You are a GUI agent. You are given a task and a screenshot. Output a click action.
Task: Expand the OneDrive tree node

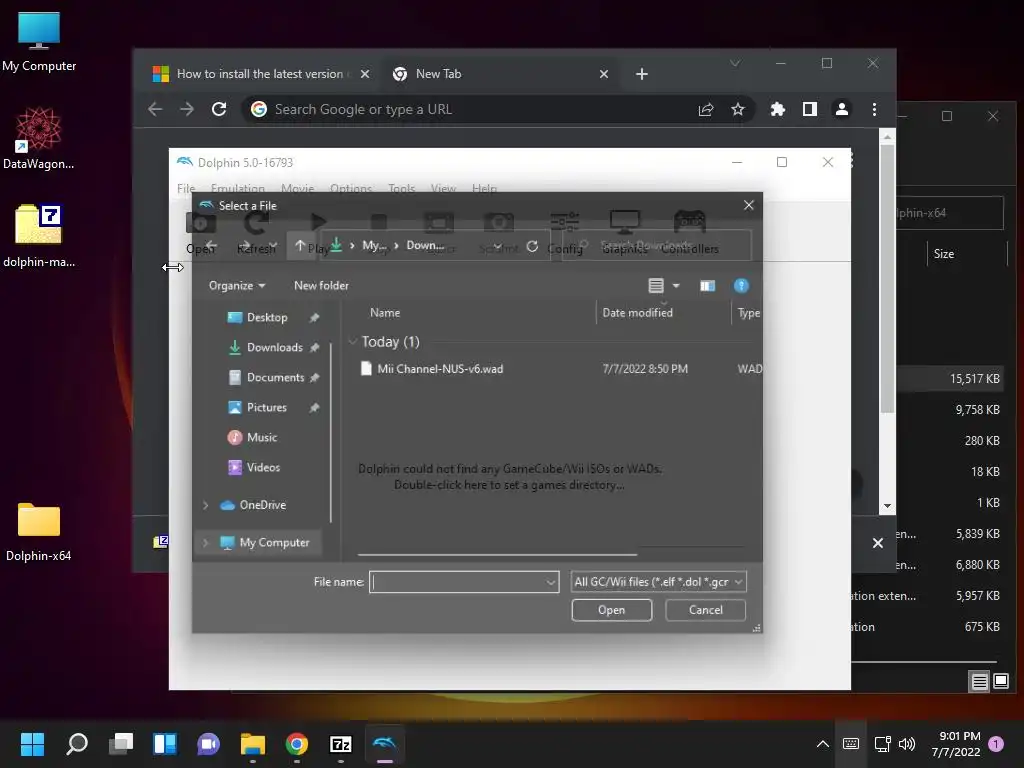point(206,505)
